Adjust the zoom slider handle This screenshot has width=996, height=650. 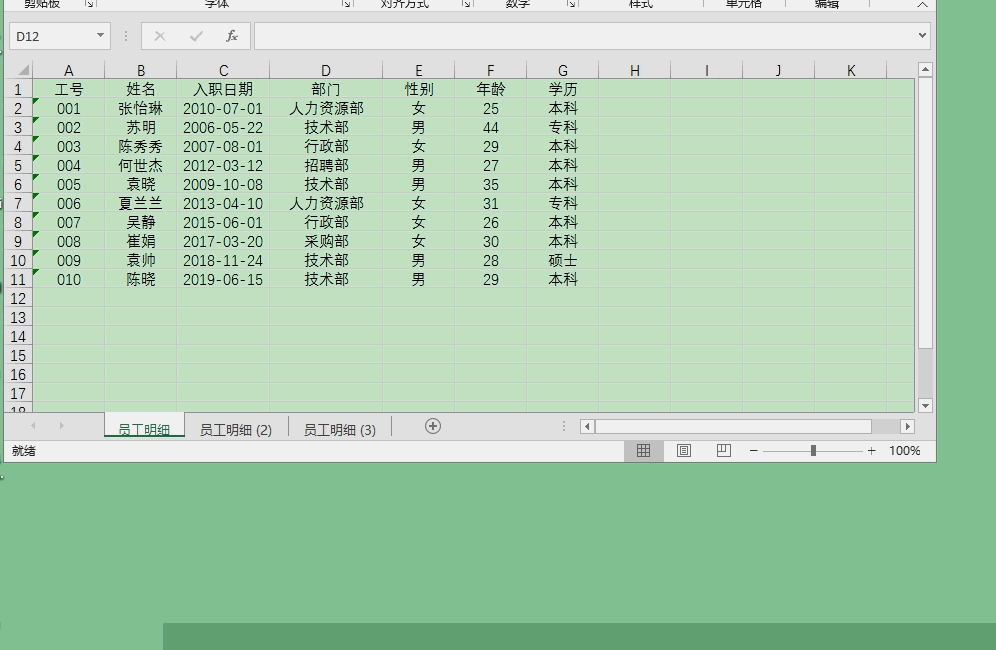tap(813, 450)
